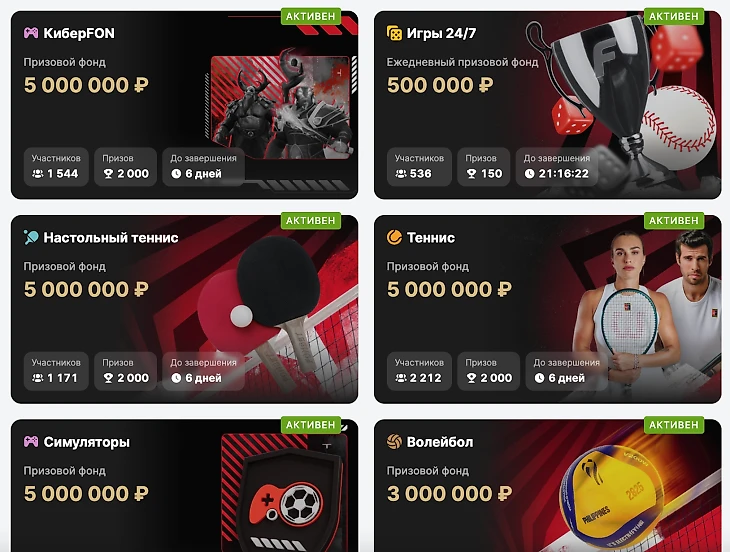Click the dice icon beside Игры 24/7
Viewport: 730px width, 552px height.
point(394,33)
